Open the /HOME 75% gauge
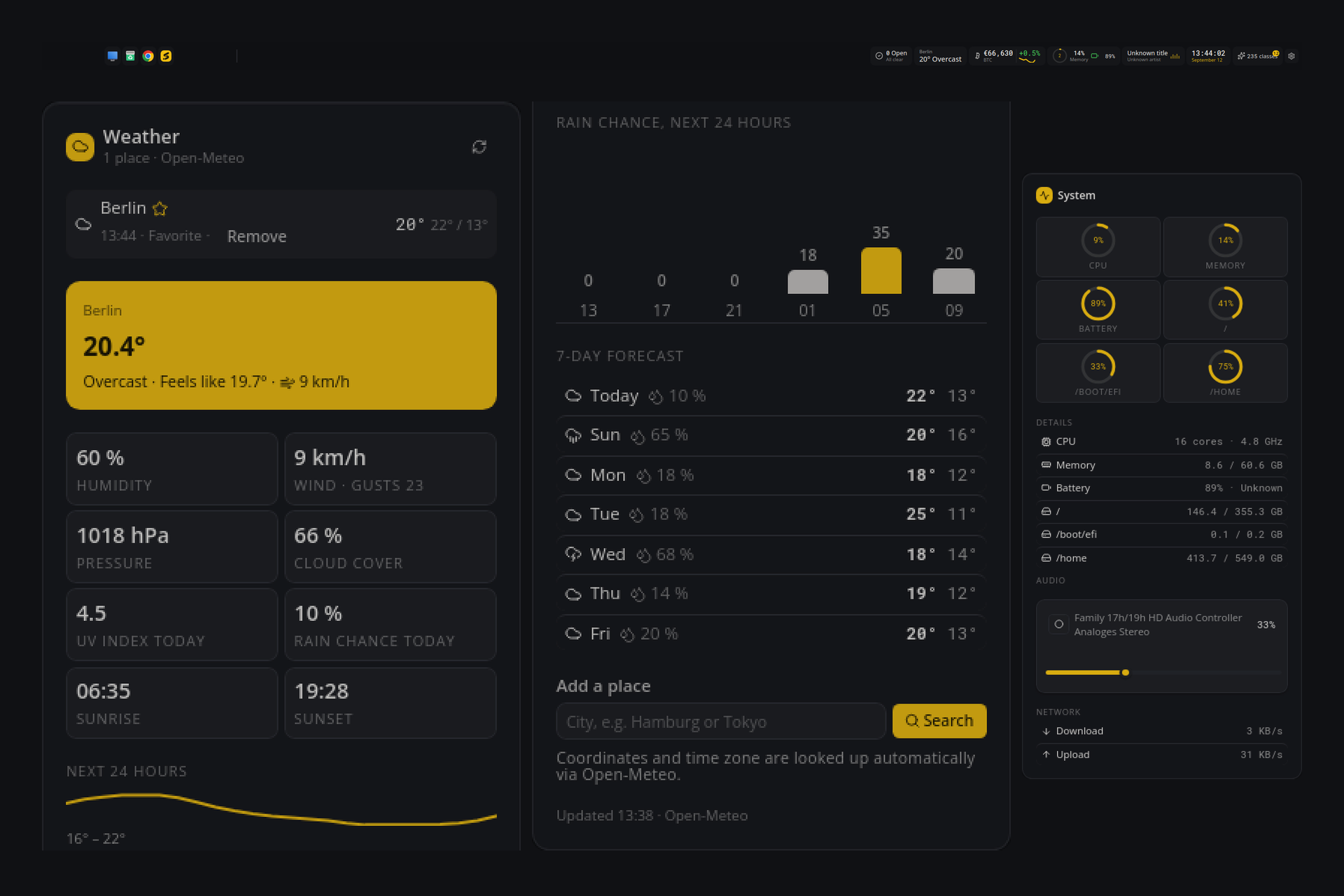Screen dimensions: 1344x896 pos(1225,372)
